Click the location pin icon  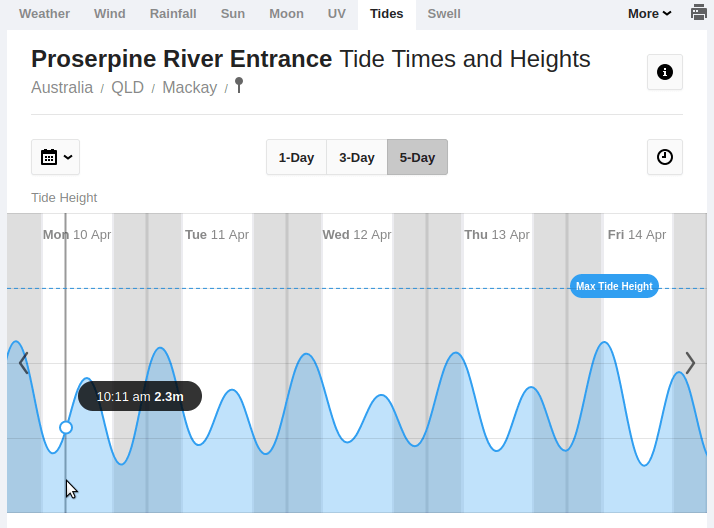pyautogui.click(x=239, y=85)
